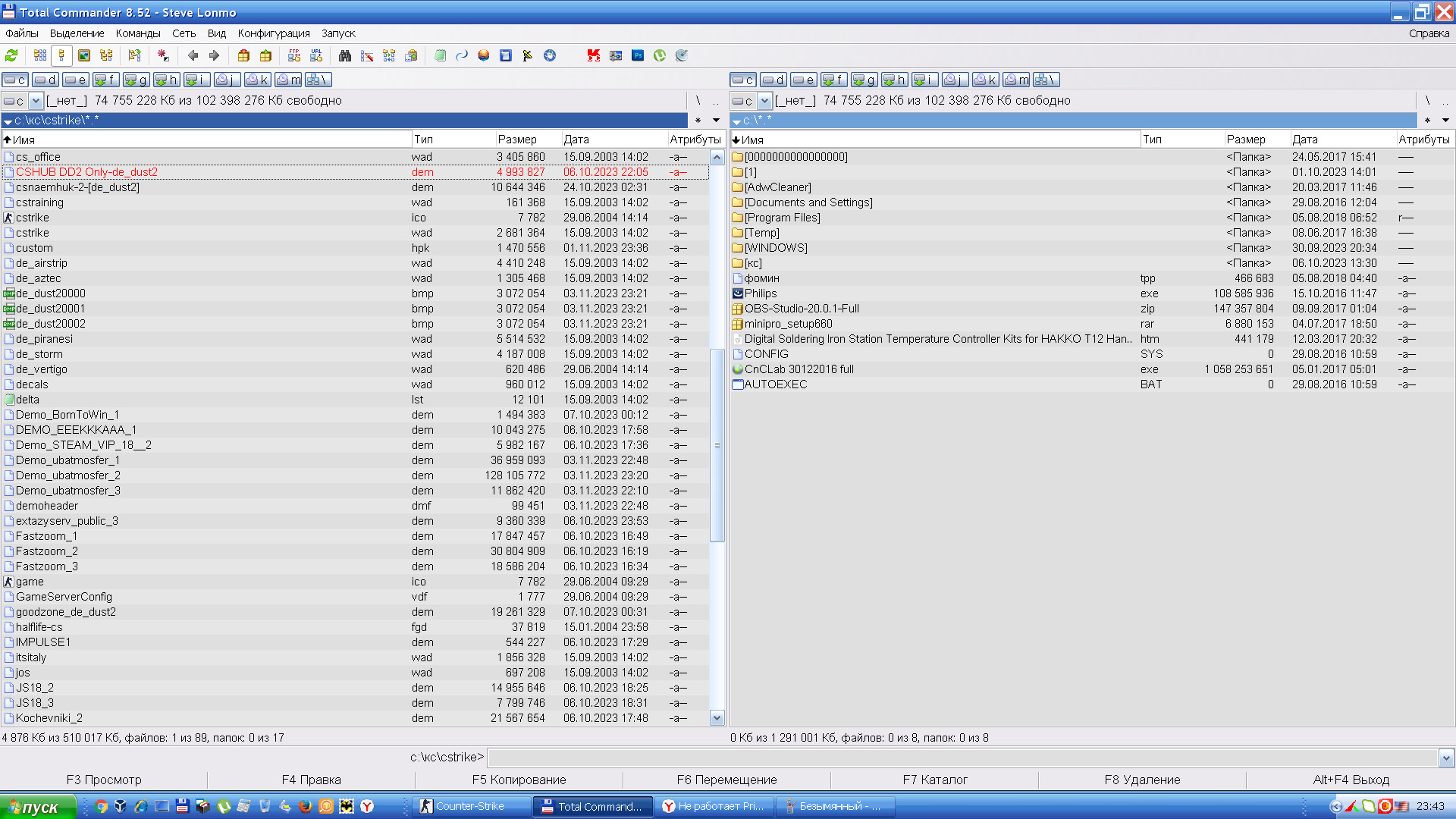The width and height of the screenshot is (1456, 819).
Task: Click the F3 Просмотр button
Action: [104, 780]
